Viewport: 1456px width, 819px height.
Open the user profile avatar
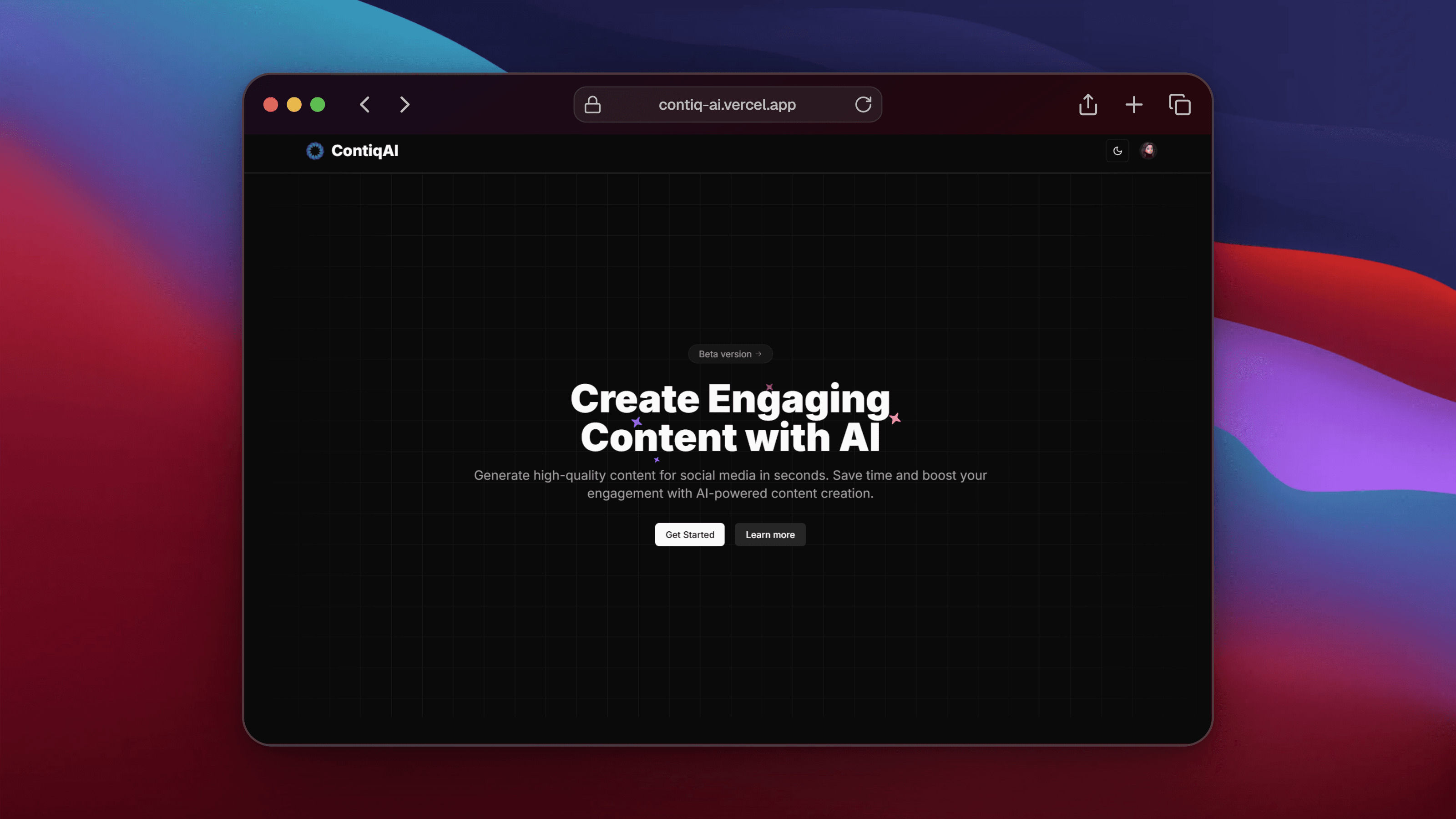1148,151
